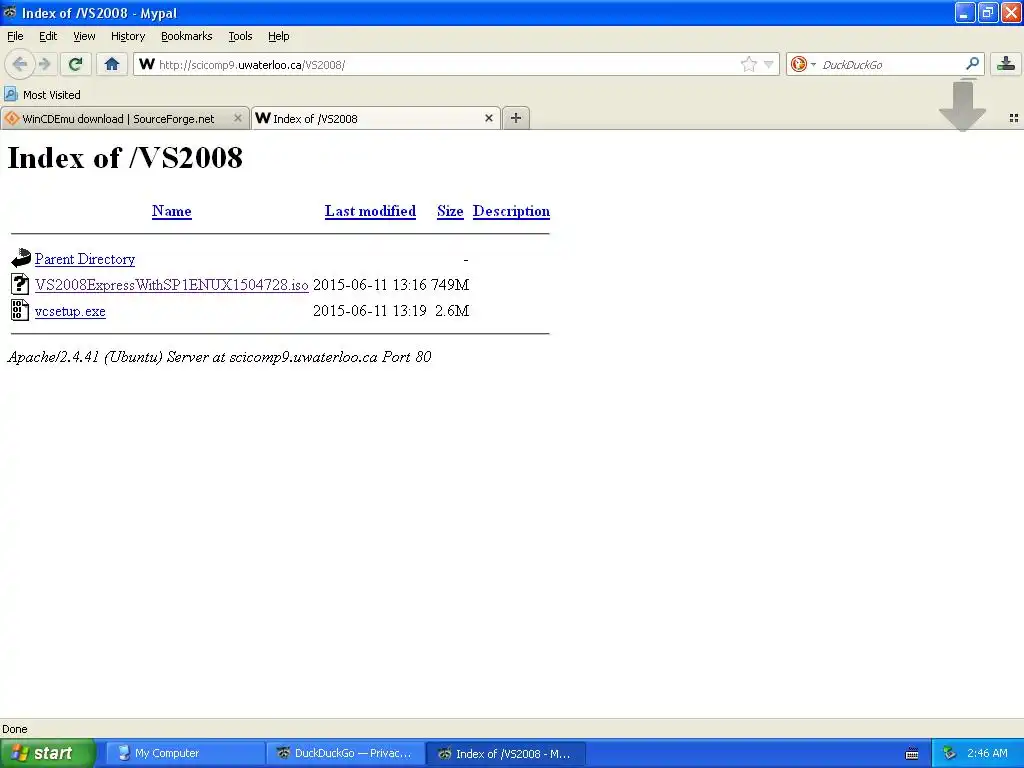Download VS2008ExpressWithSP1ENUX1504728.iso
Screen dimensions: 1024x768
pos(172,285)
